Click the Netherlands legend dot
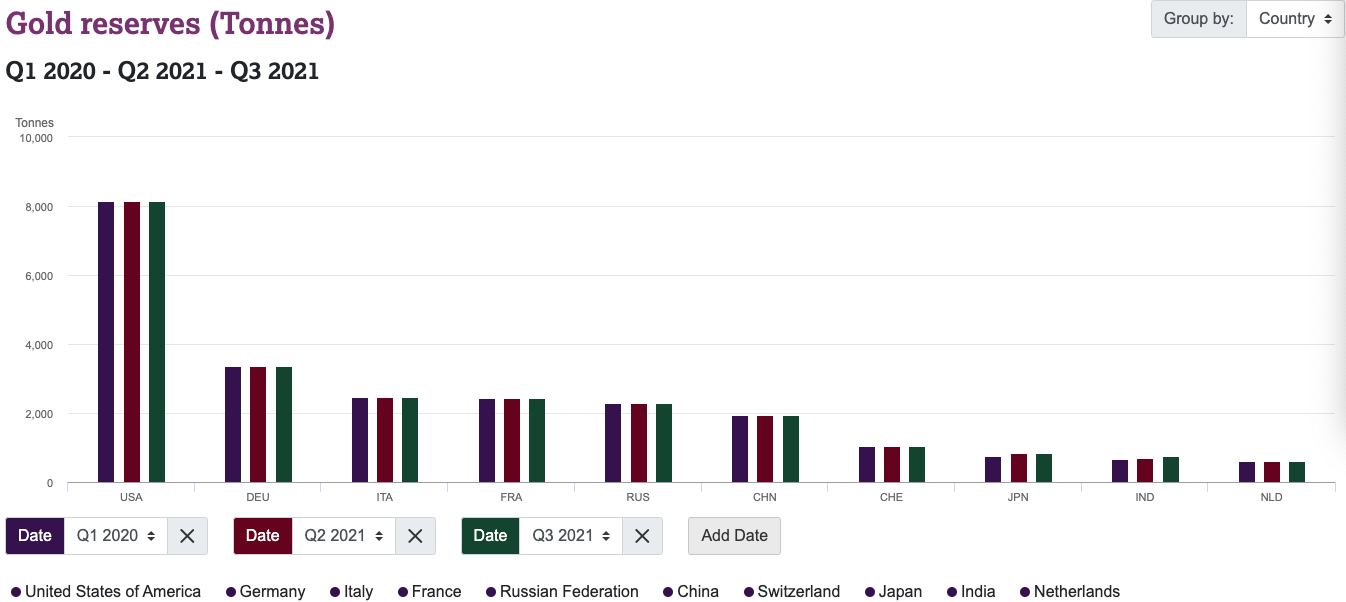 (1025, 592)
